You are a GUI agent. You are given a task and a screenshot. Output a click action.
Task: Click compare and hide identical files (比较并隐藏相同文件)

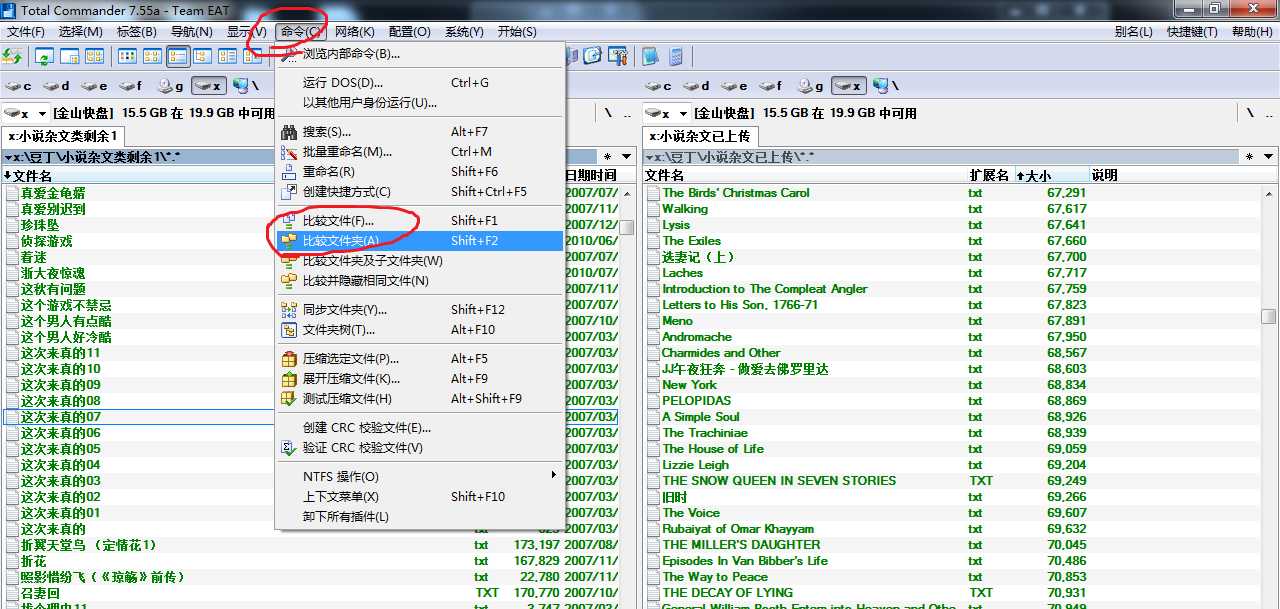point(420,281)
